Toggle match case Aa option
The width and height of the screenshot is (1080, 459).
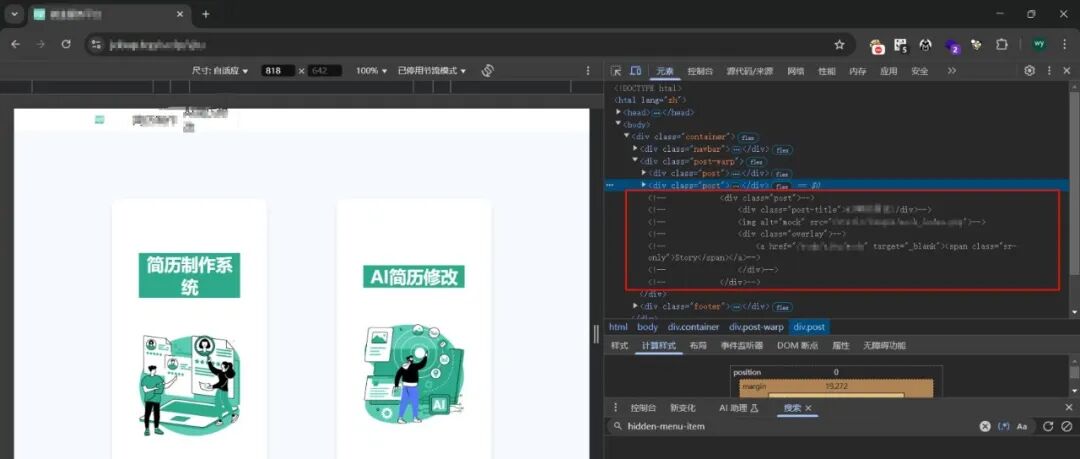click(x=1022, y=427)
